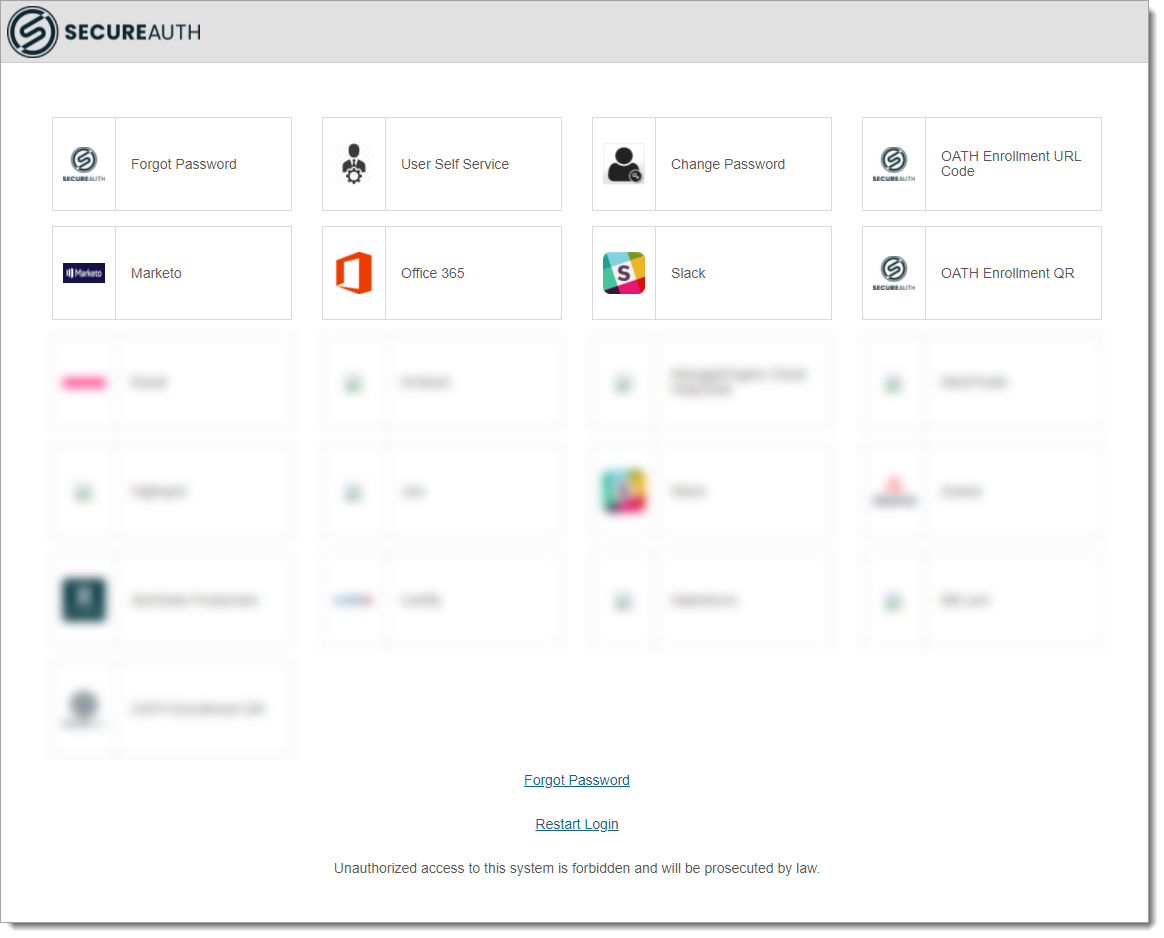Select the Change Password tile
The image size is (1164, 938).
pos(711,163)
